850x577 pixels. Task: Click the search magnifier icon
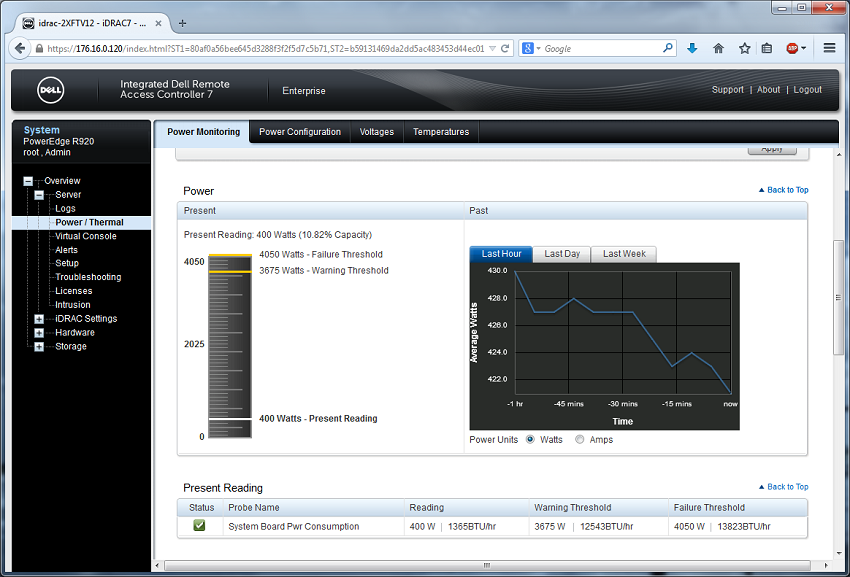click(x=667, y=48)
